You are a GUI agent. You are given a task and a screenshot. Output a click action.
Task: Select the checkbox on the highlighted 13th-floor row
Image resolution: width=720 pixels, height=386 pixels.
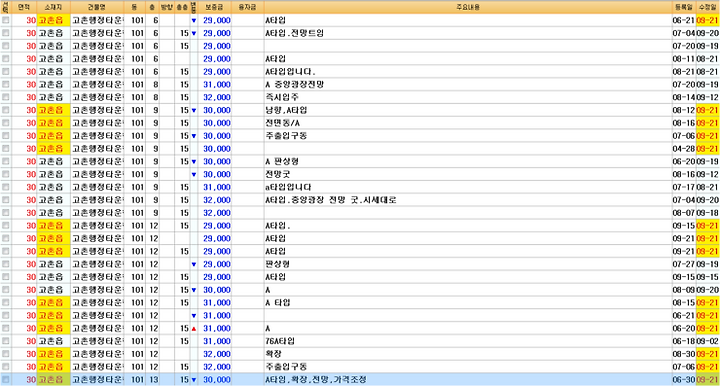6,380
